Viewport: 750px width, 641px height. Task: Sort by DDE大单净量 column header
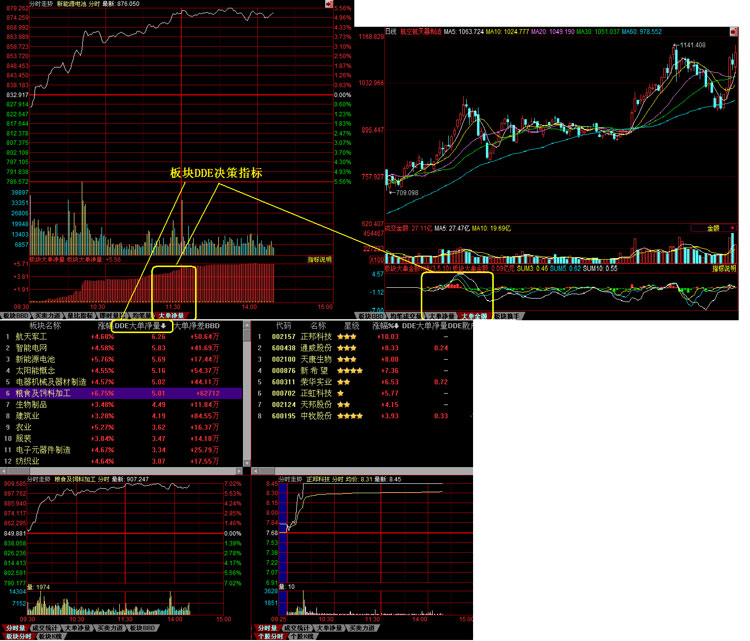pos(142,325)
